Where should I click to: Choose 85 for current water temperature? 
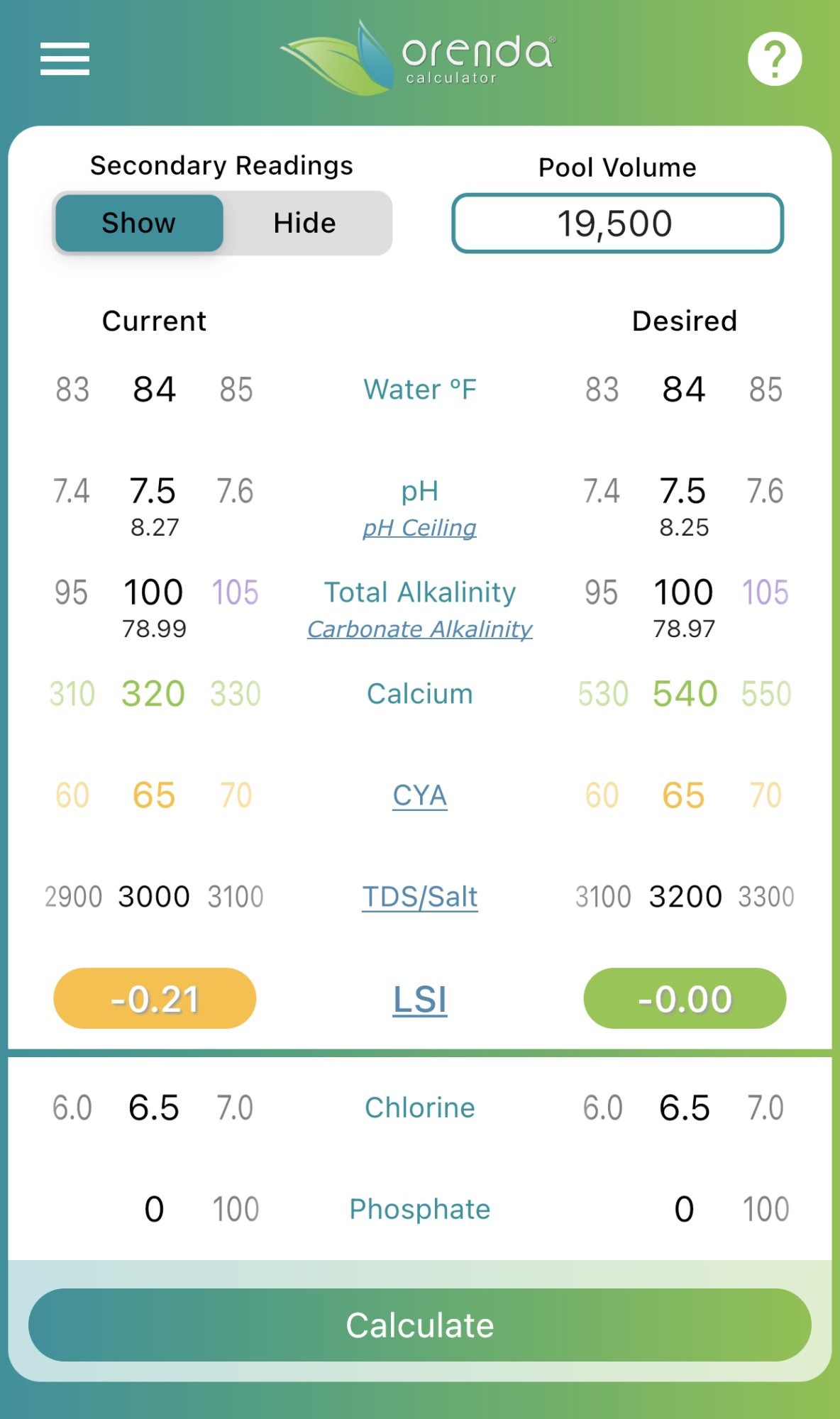236,390
